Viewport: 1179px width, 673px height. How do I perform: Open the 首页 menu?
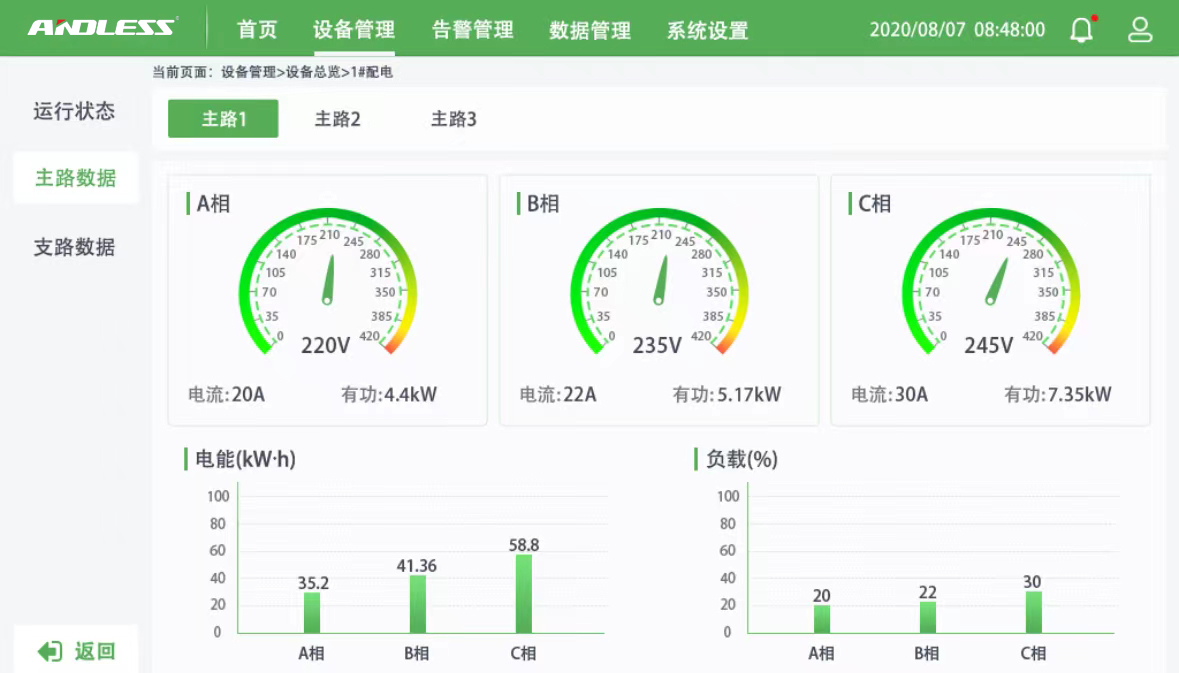click(x=257, y=30)
